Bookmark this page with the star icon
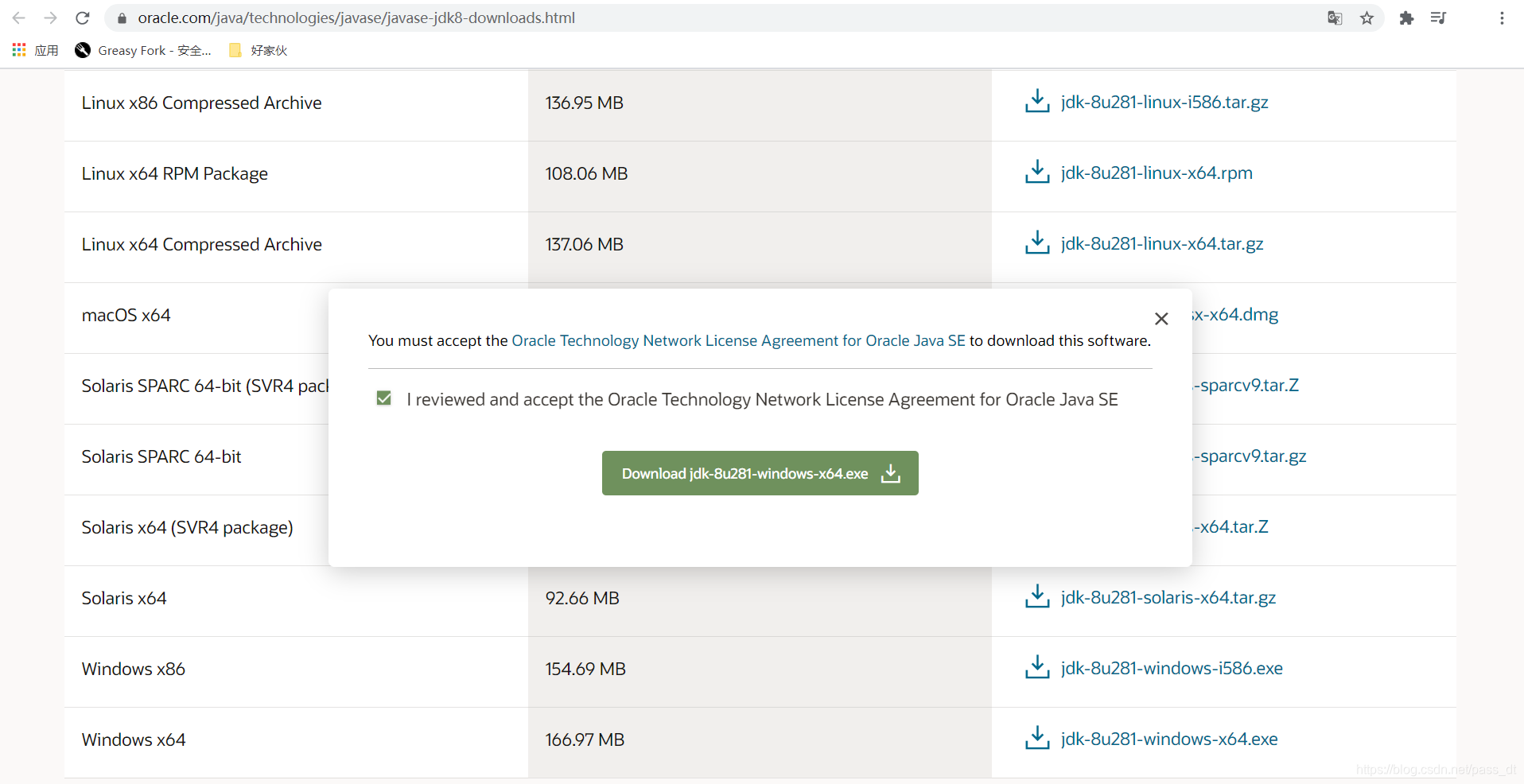 [x=1367, y=17]
